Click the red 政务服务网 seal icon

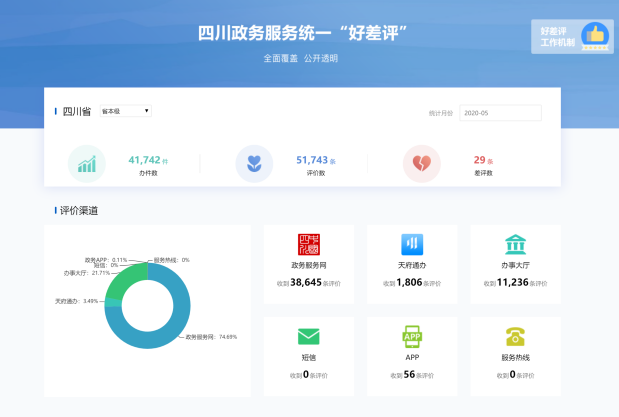pyautogui.click(x=309, y=245)
